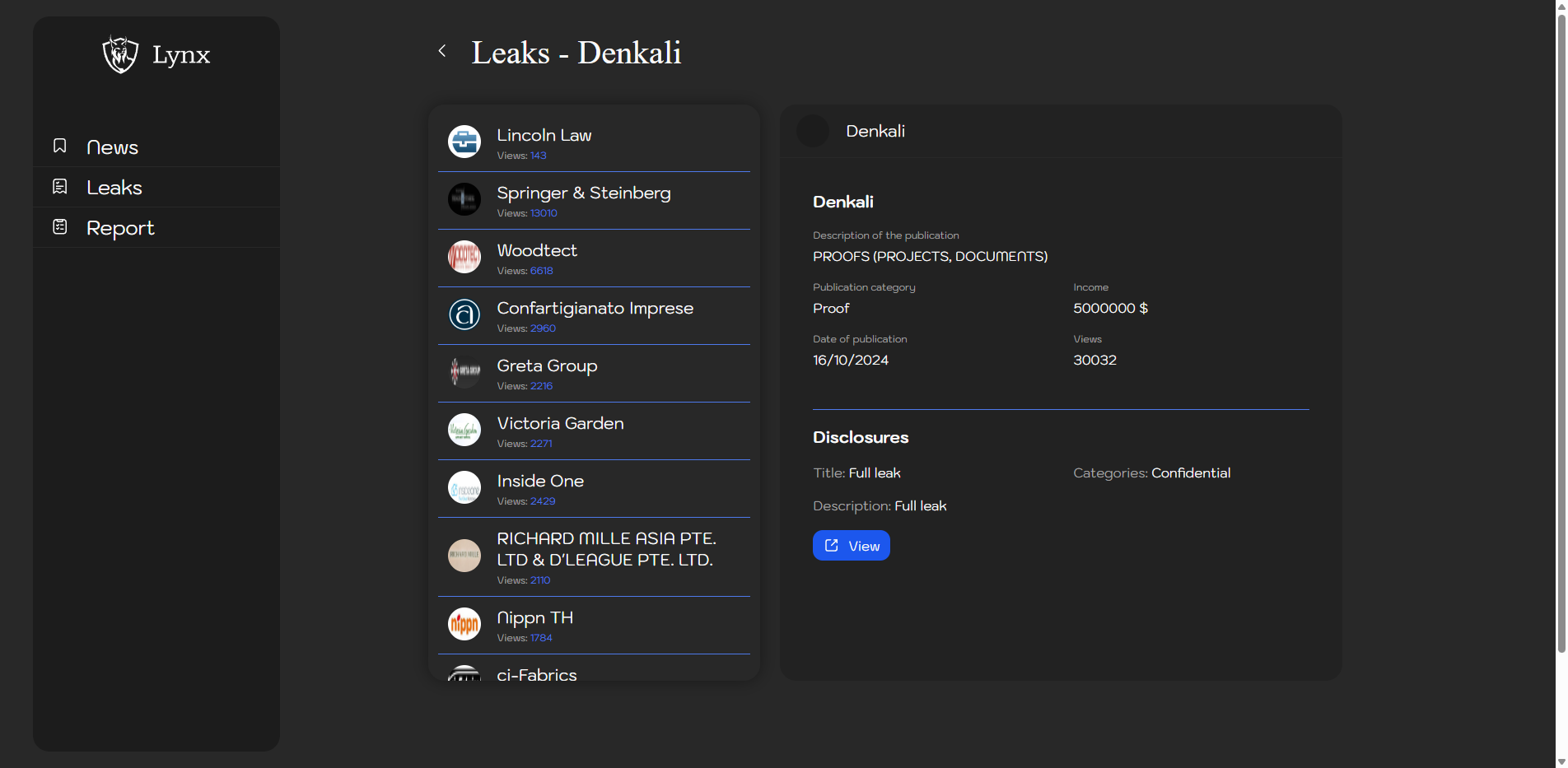Click the back arrow beside Leaks title
This screenshot has width=1568, height=768.
point(442,51)
